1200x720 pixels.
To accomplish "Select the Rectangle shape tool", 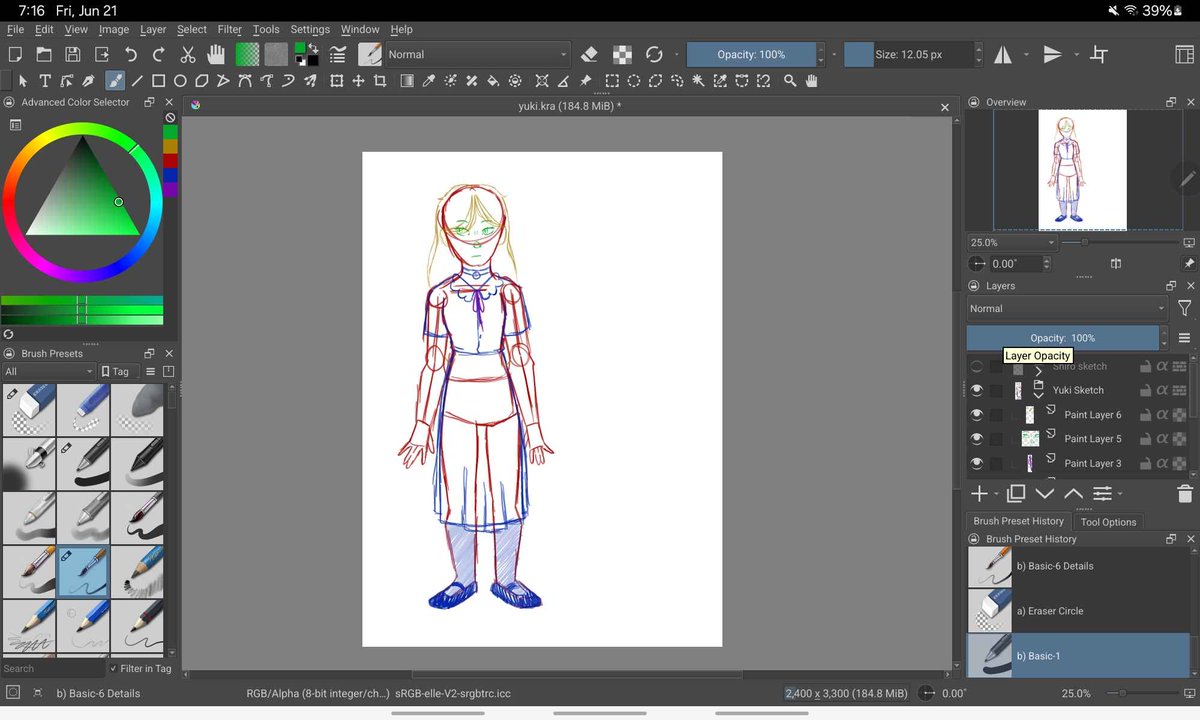I will (159, 81).
